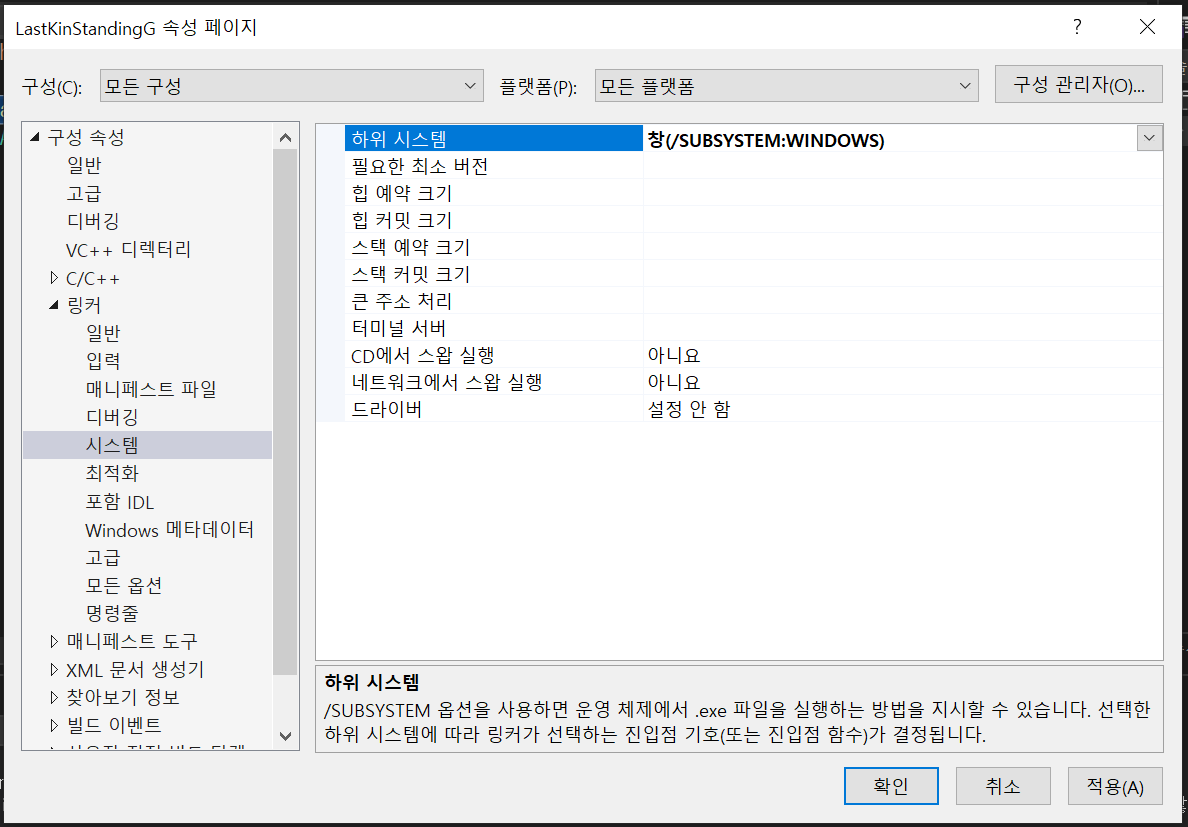Select the 하위 시스템 property row
The image size is (1188, 827).
tap(494, 139)
